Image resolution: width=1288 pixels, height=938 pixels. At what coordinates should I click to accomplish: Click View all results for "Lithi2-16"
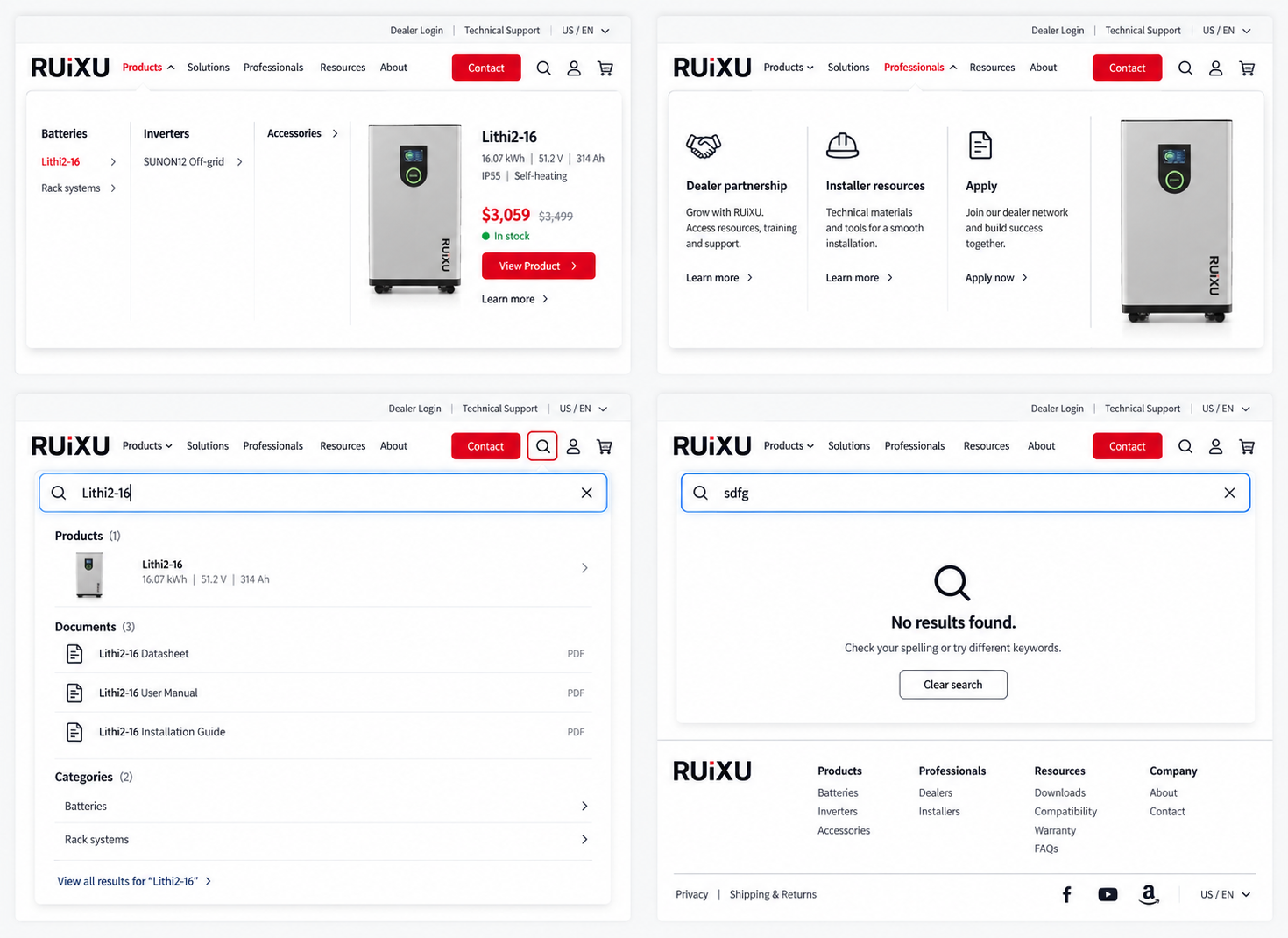[134, 881]
